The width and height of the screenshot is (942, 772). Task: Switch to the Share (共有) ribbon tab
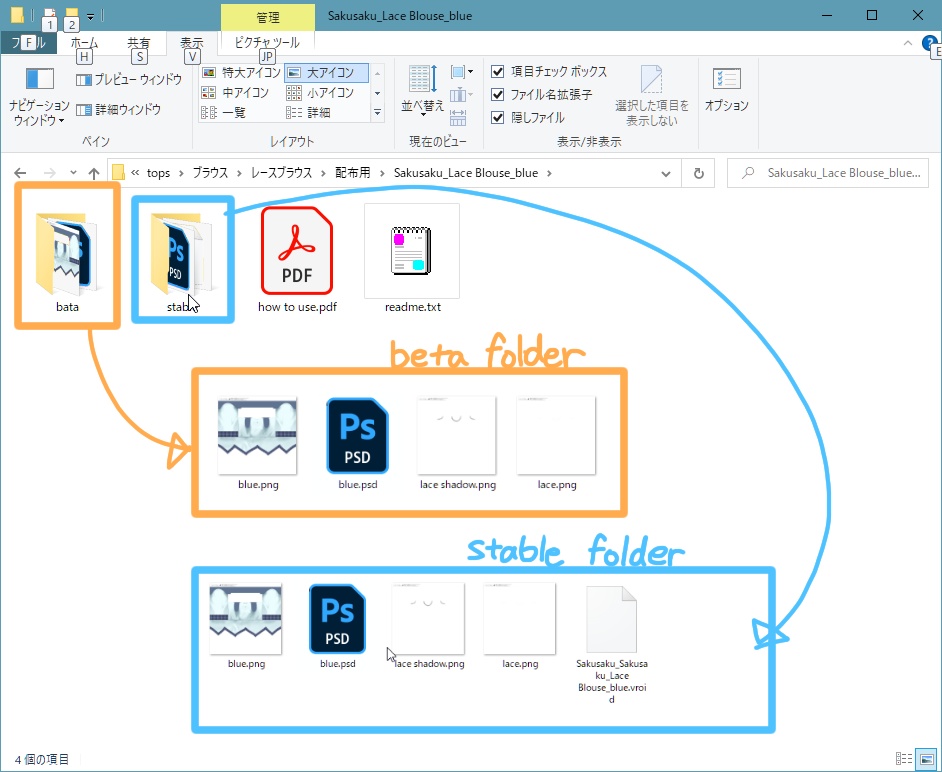(x=139, y=43)
